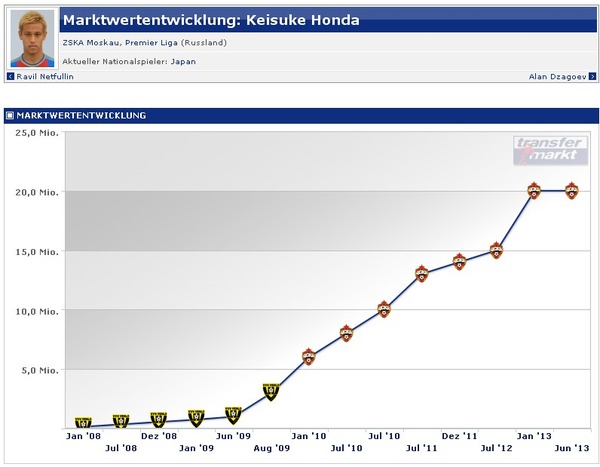The image size is (600, 467).
Task: Click the 25,0 Mio. axis label
Action: click(37, 133)
